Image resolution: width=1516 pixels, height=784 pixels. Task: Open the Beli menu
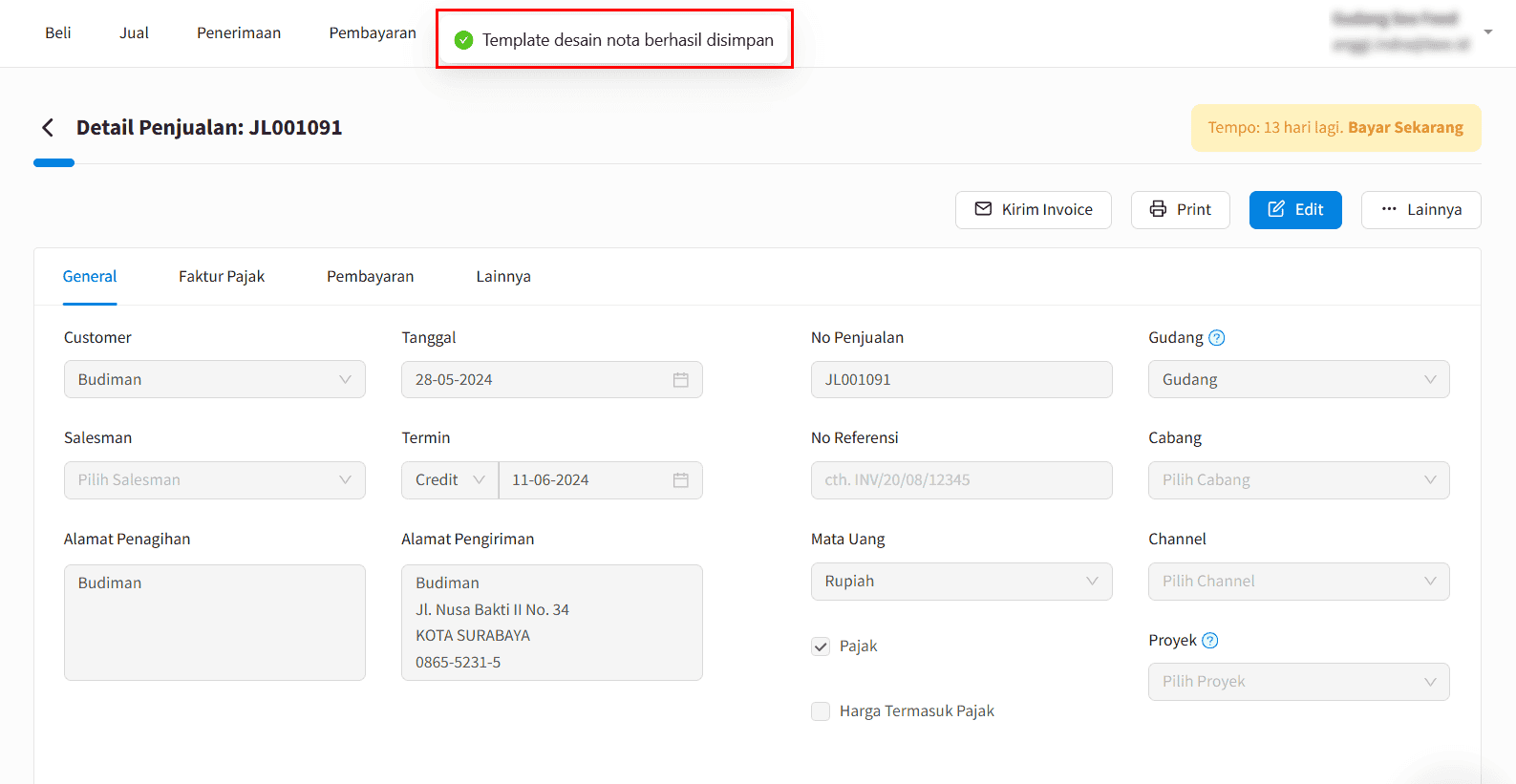[x=58, y=32]
